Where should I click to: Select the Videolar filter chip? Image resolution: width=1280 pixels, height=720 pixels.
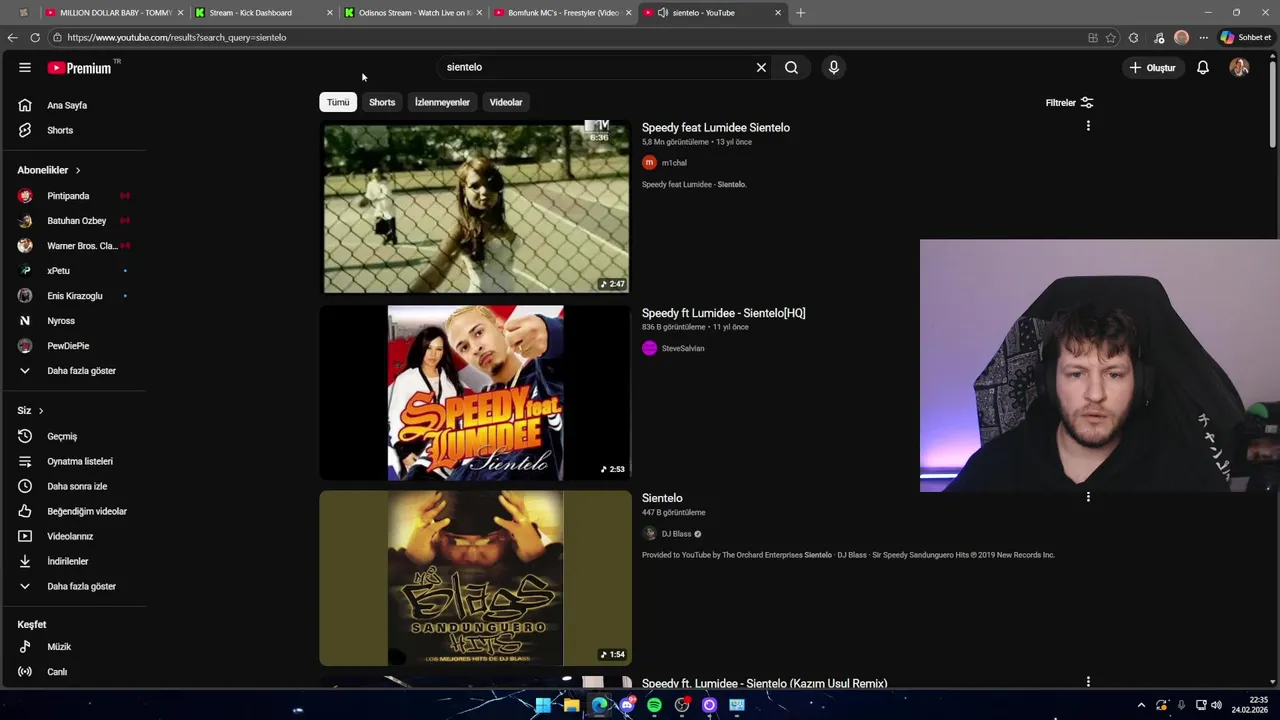pos(506,102)
